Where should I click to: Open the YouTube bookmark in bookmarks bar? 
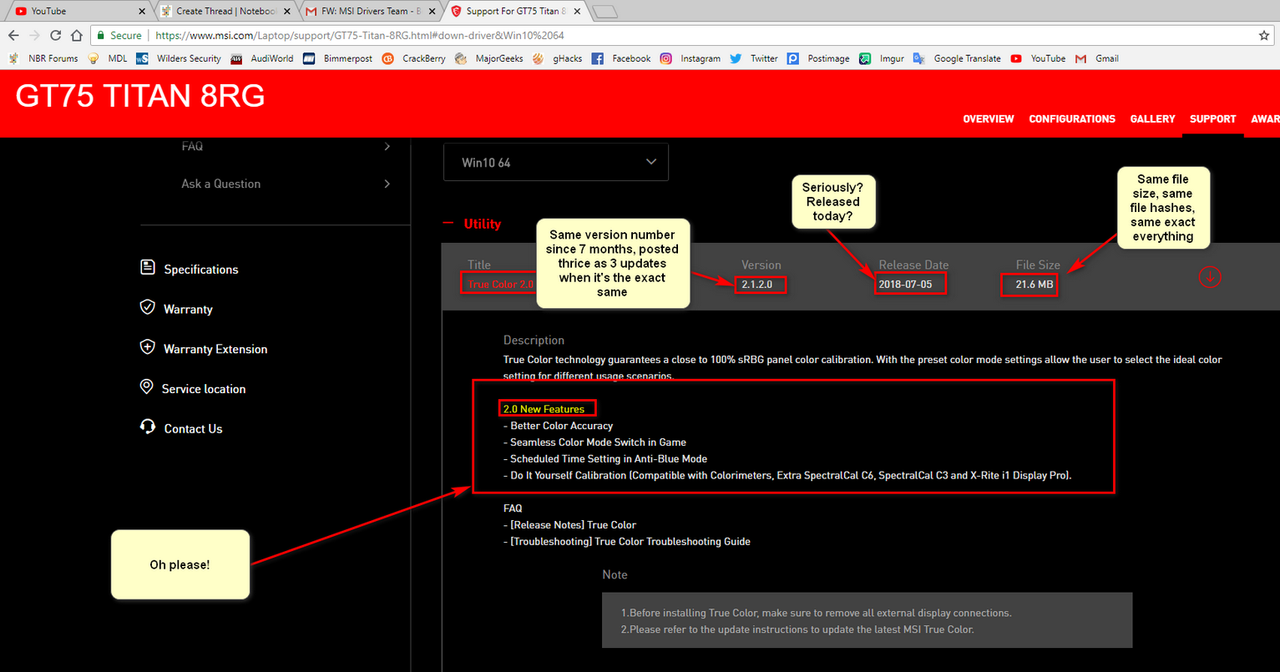pos(1039,59)
